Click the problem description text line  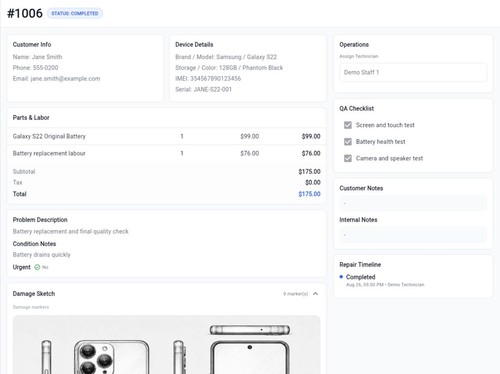(x=70, y=231)
